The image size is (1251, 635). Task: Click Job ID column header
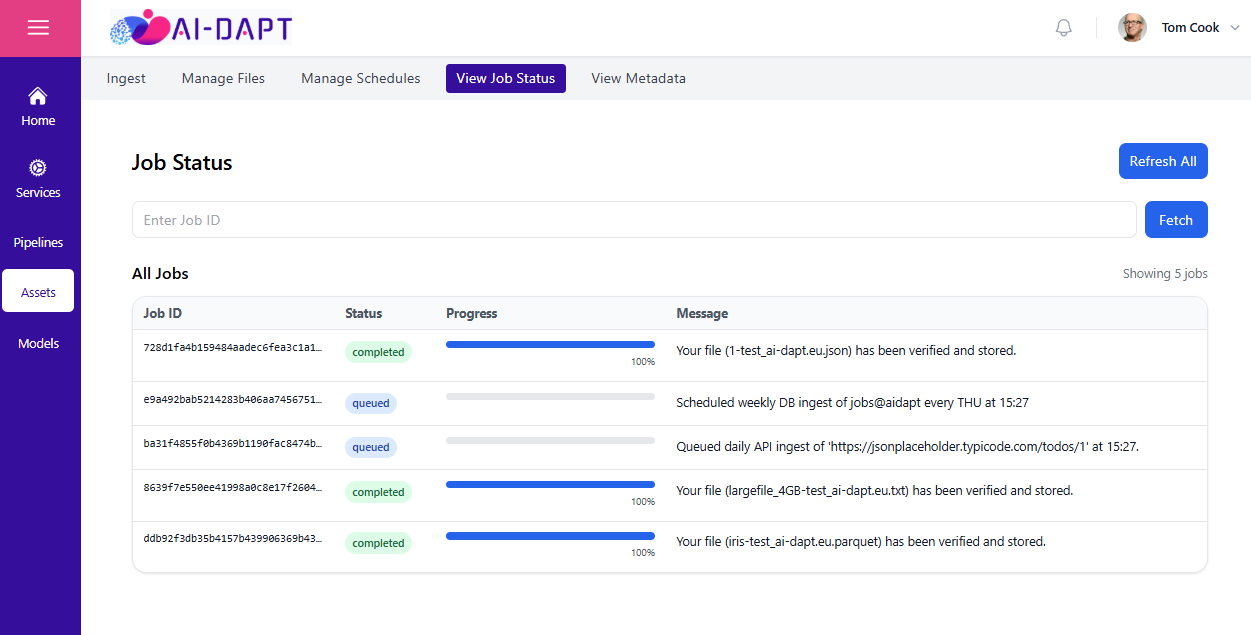[163, 313]
